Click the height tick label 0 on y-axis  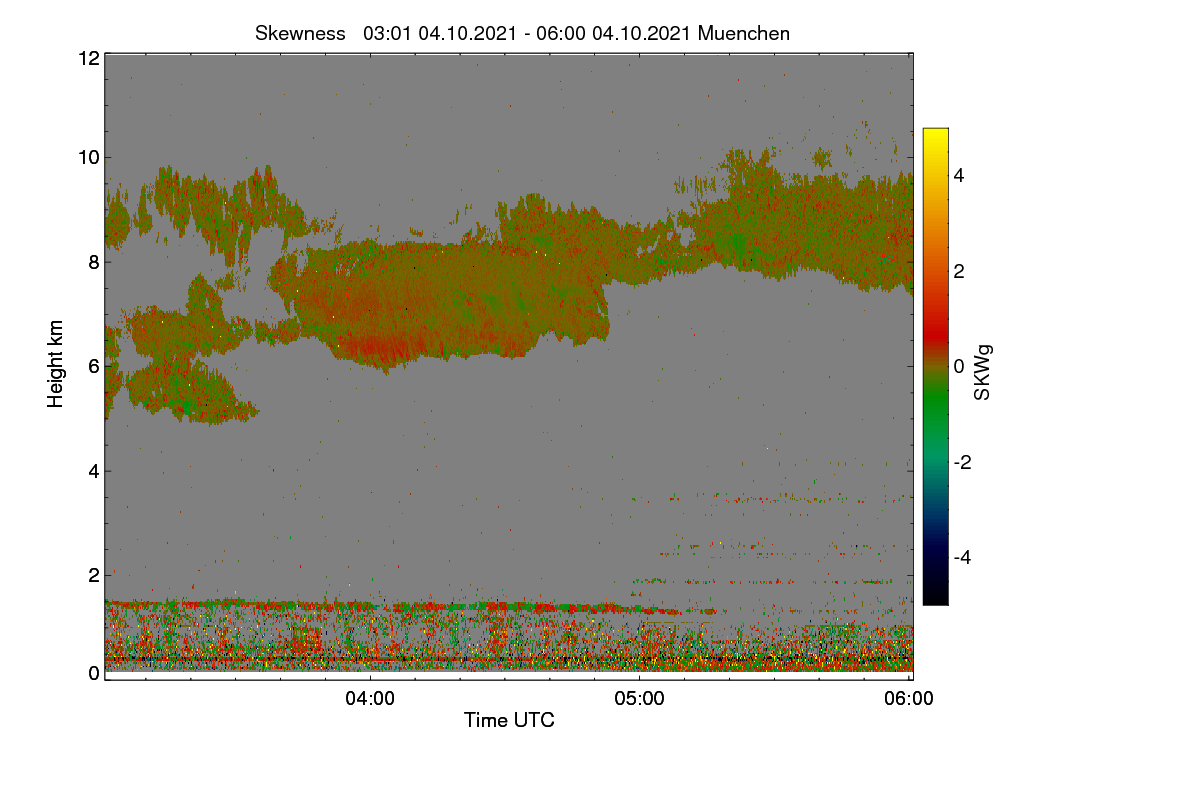point(93,673)
